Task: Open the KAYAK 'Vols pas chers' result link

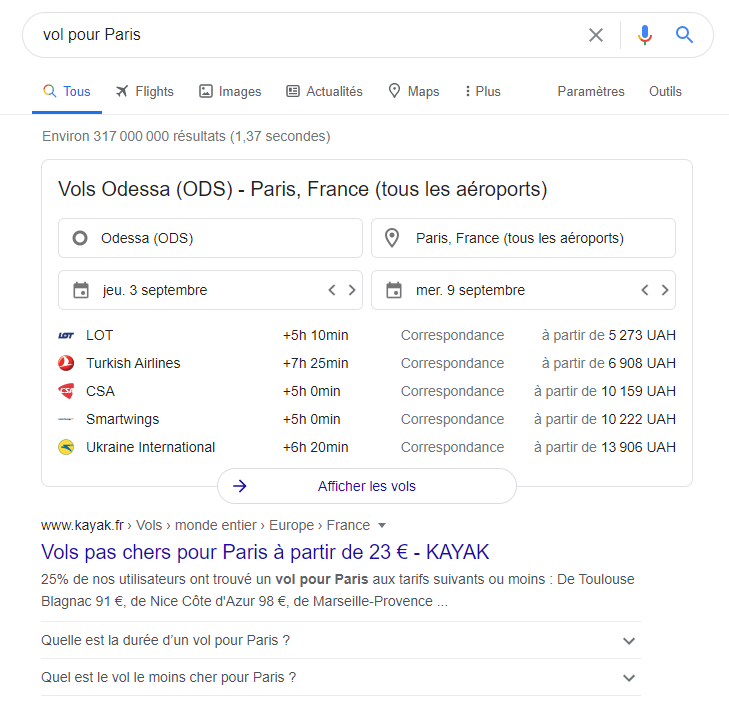Action: (x=265, y=552)
